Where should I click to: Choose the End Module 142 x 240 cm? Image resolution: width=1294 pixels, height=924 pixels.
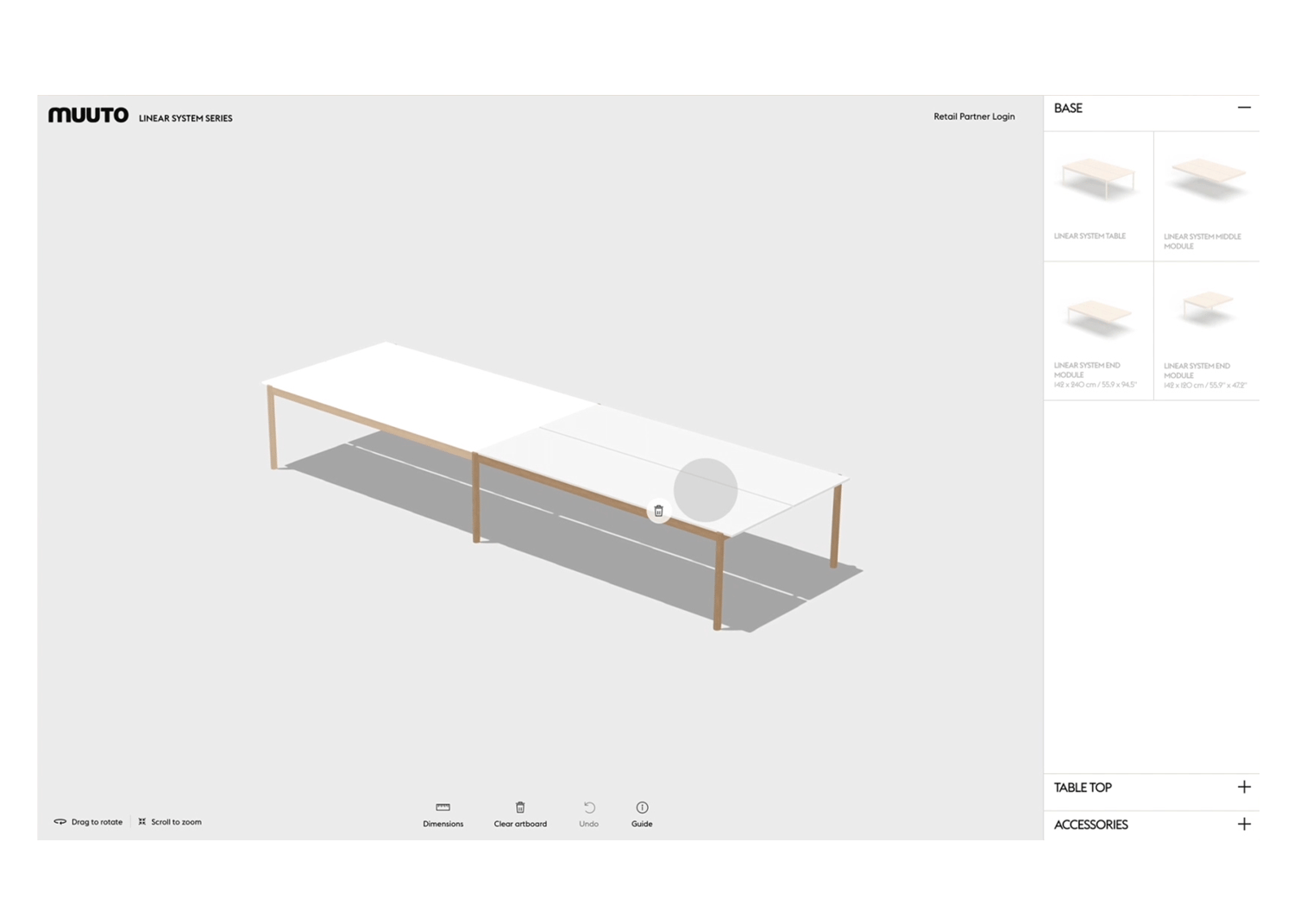[x=1098, y=330]
